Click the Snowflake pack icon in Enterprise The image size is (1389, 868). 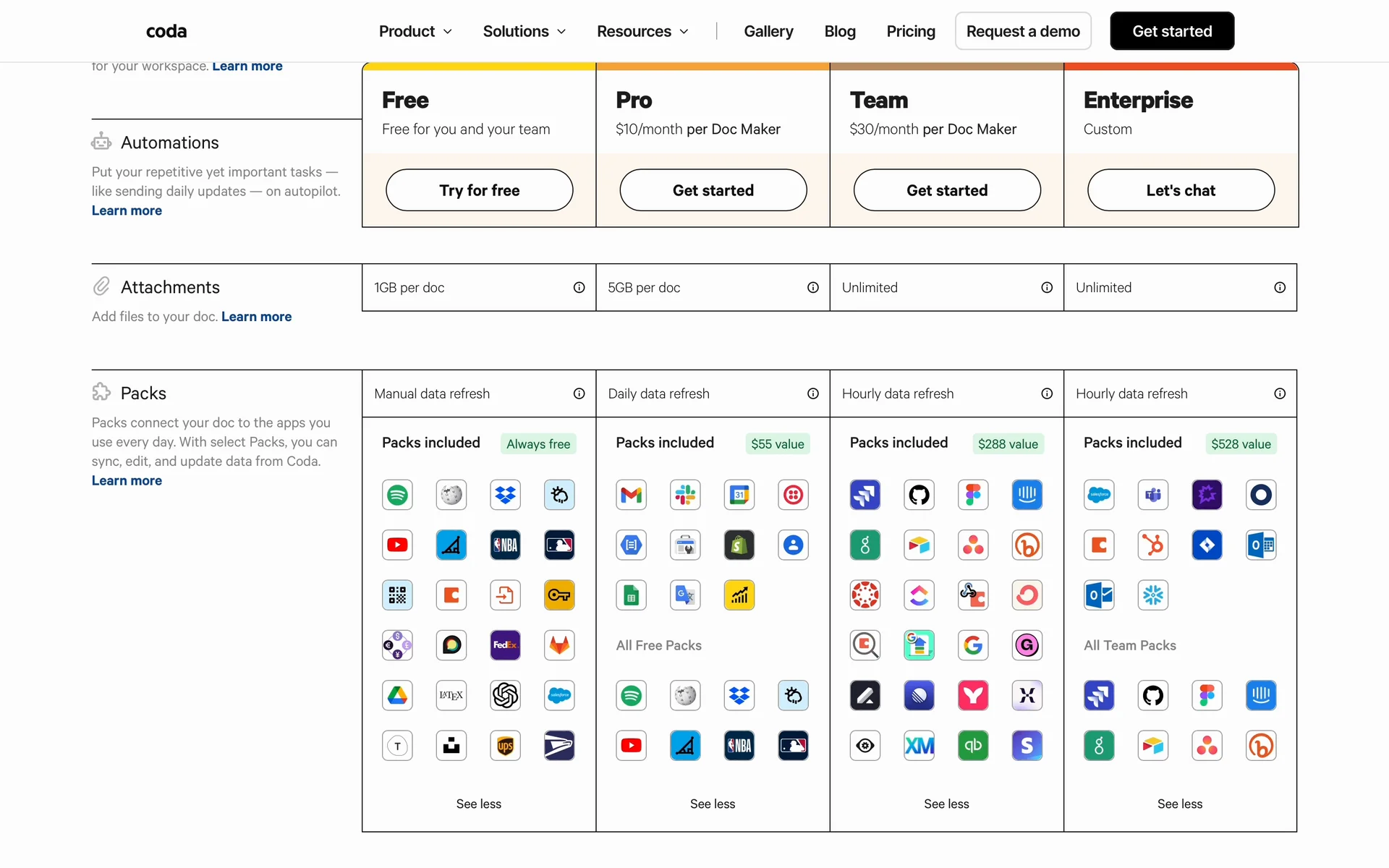[1152, 595]
